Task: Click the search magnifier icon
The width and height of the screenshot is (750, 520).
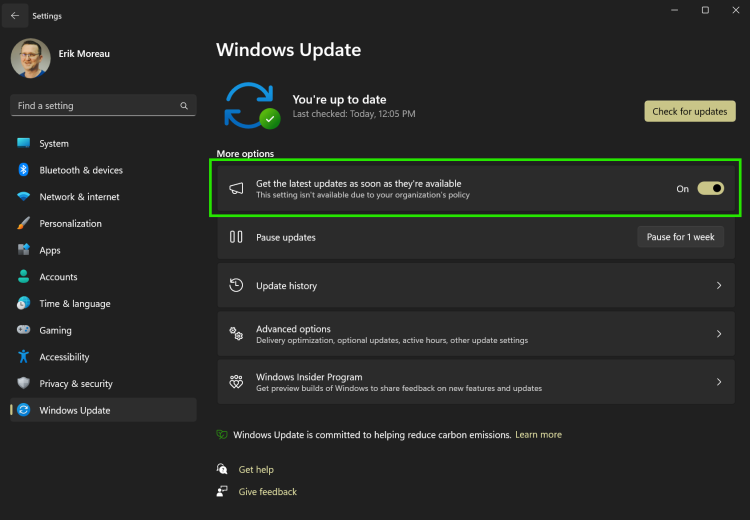Action: (184, 106)
